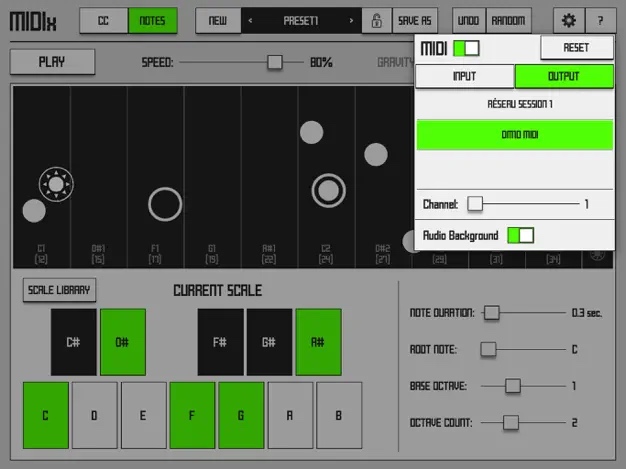The image size is (626, 469).
Task: Toggle the A# key in current scale
Action: tap(318, 342)
